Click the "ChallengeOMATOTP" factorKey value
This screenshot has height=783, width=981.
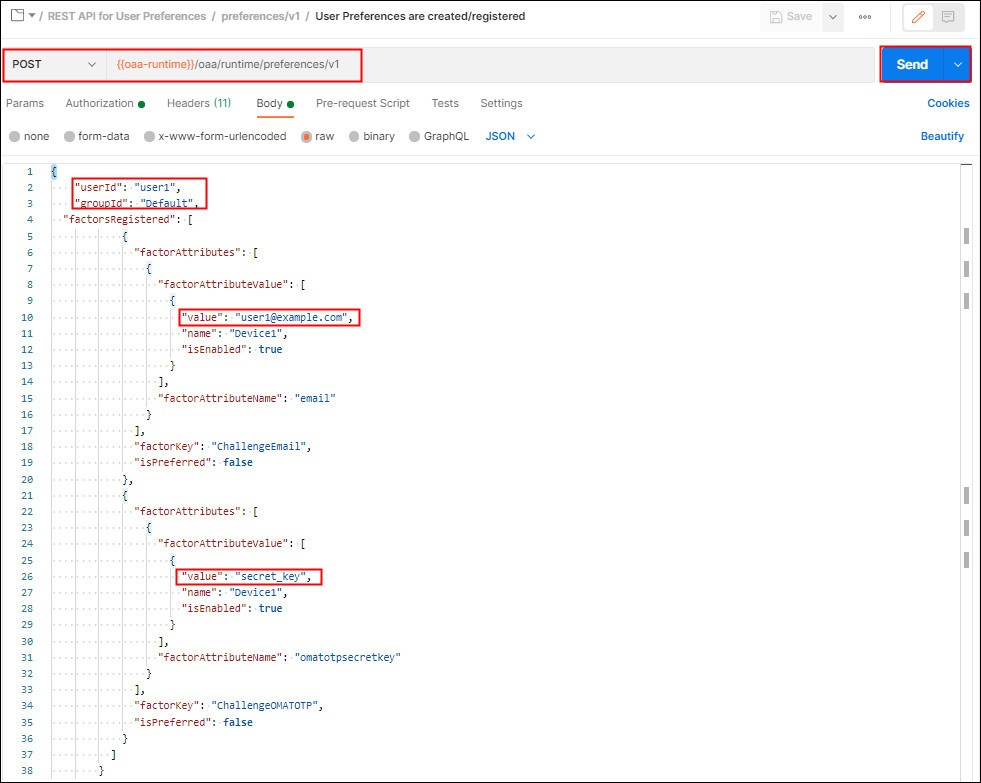(x=265, y=705)
